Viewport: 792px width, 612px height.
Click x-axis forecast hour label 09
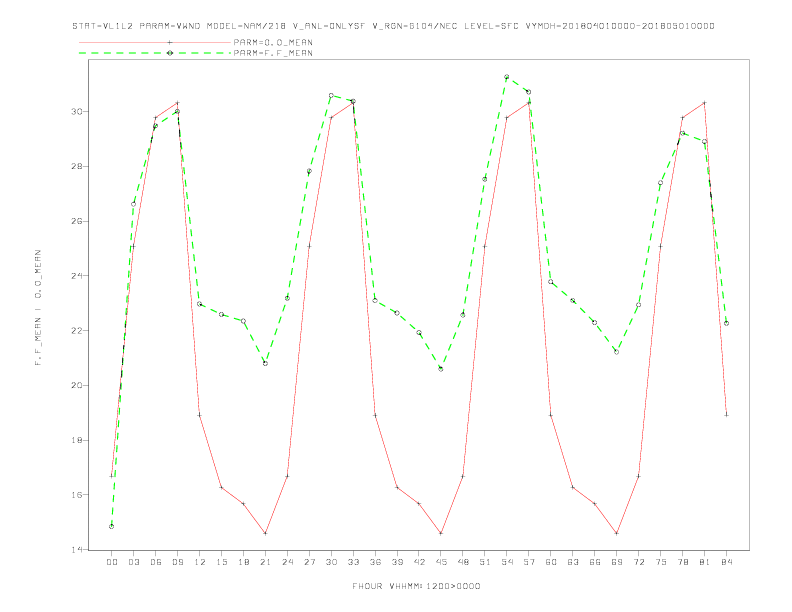click(177, 562)
